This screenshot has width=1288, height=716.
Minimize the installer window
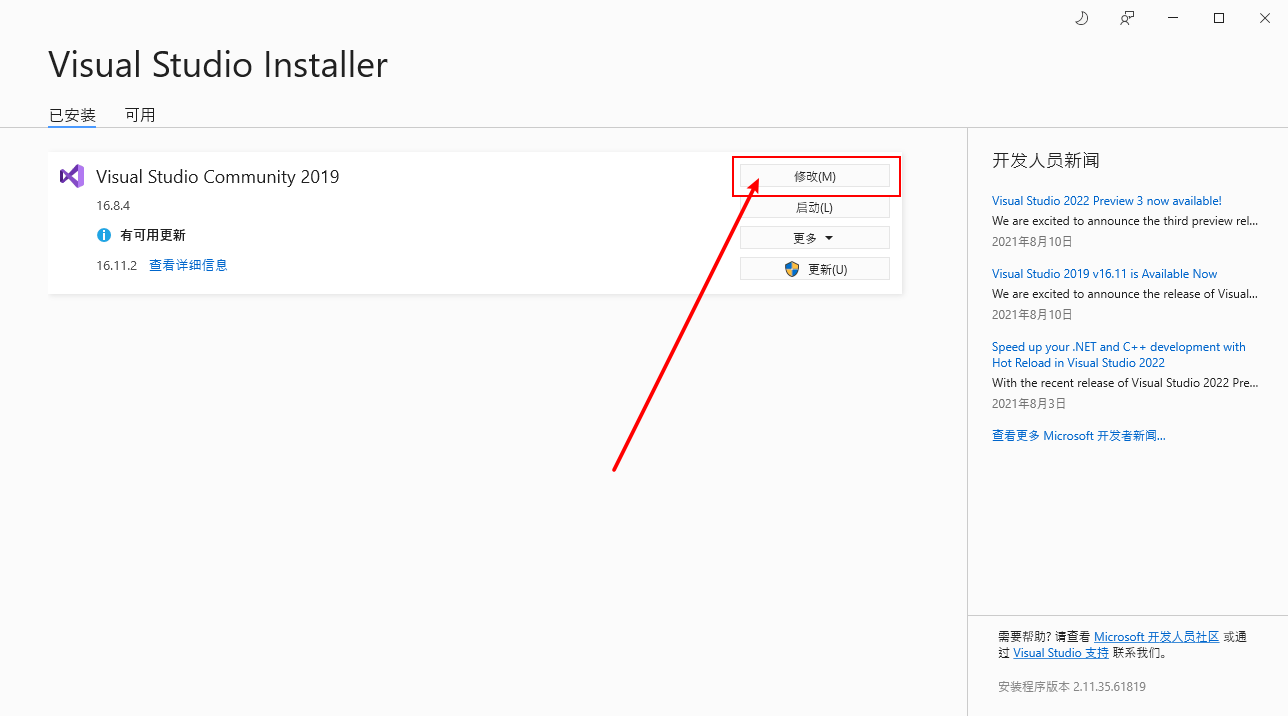pyautogui.click(x=1173, y=18)
